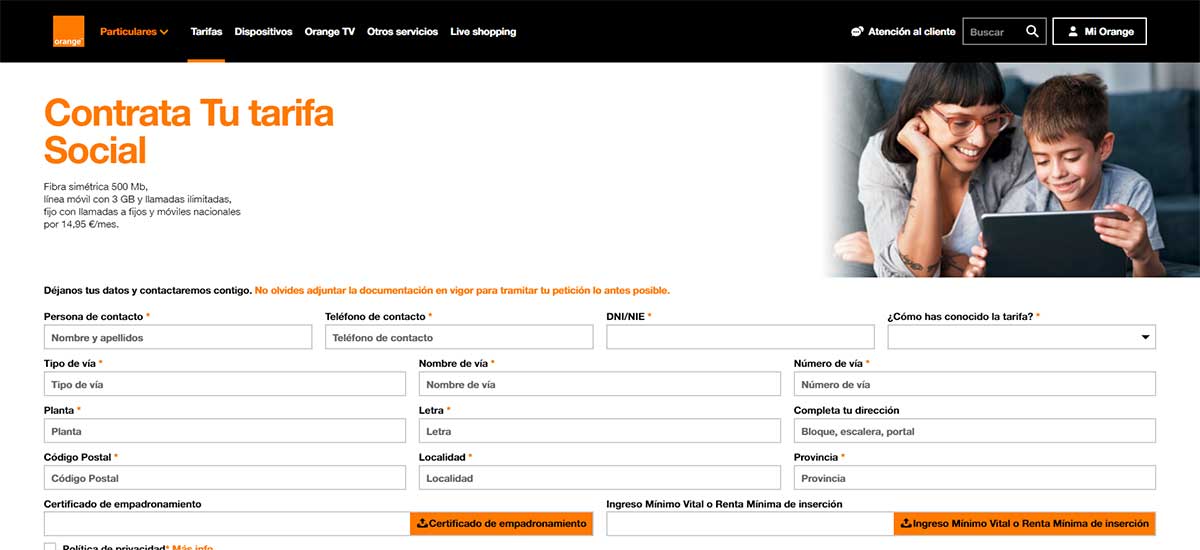Select Orange TV in the navigation bar
1200x550 pixels.
click(x=329, y=32)
